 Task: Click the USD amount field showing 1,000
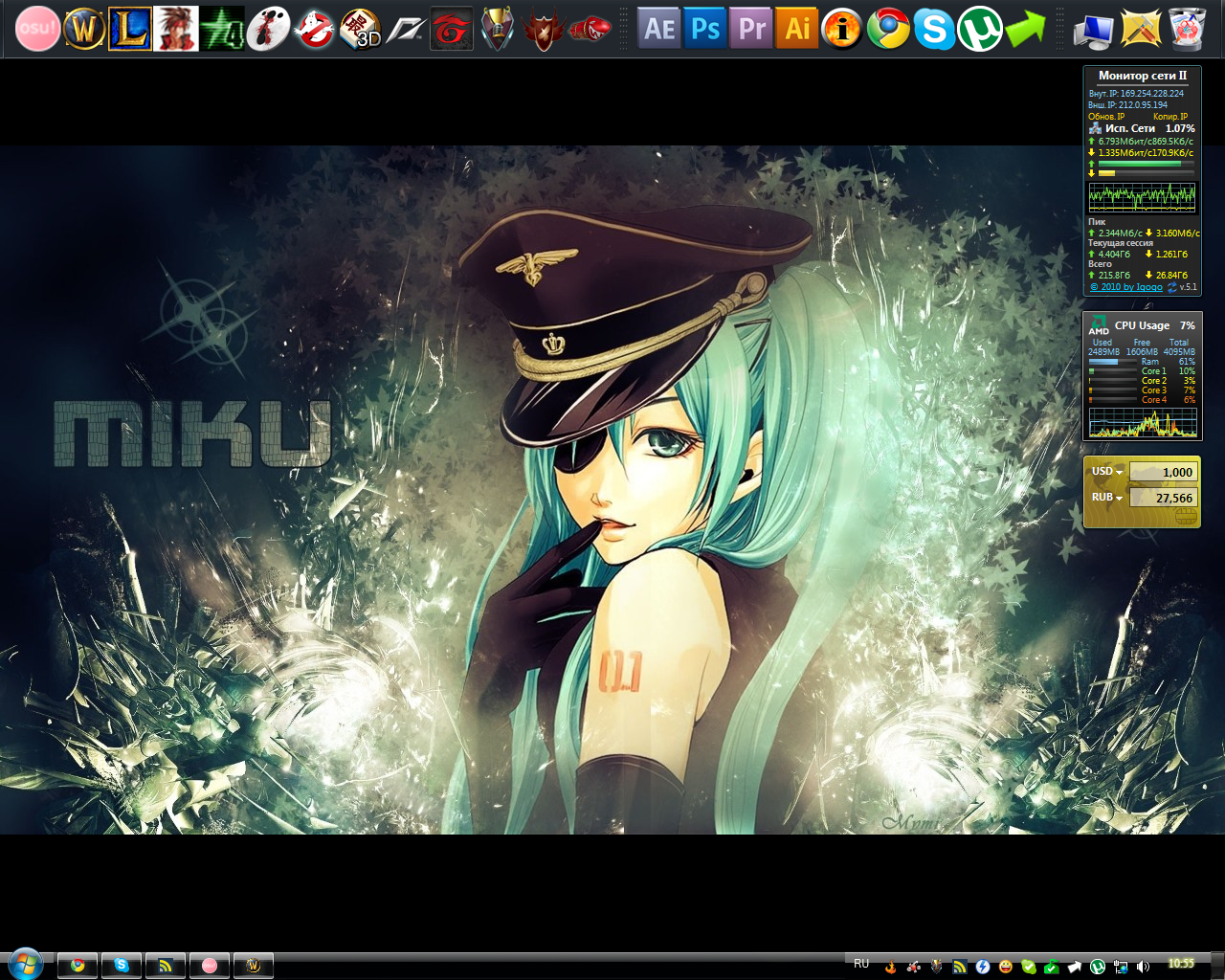1163,472
